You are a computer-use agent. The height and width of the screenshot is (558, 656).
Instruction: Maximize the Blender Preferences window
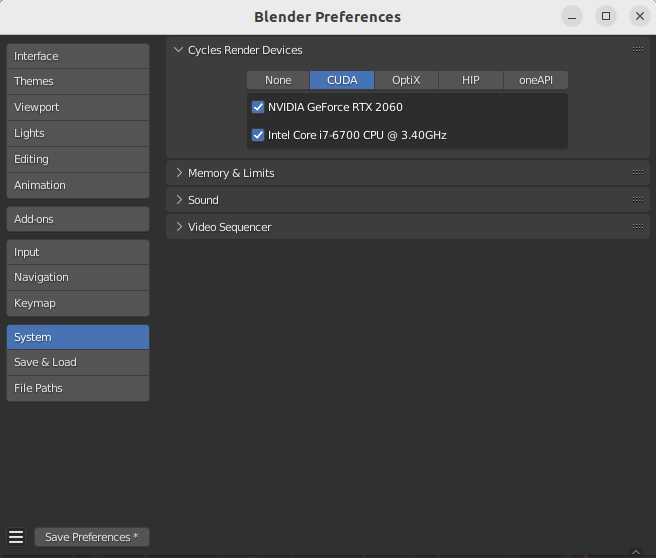[606, 16]
